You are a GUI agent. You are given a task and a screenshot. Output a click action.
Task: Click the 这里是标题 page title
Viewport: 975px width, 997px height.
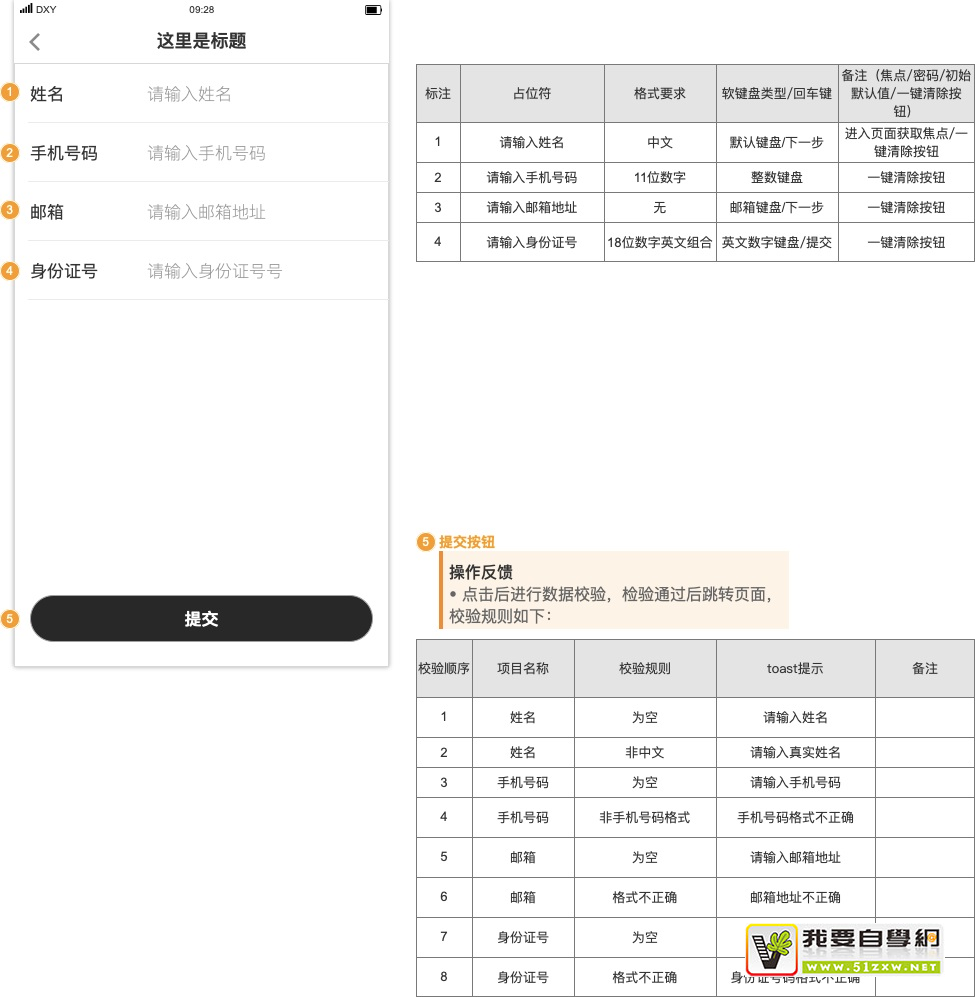(201, 41)
